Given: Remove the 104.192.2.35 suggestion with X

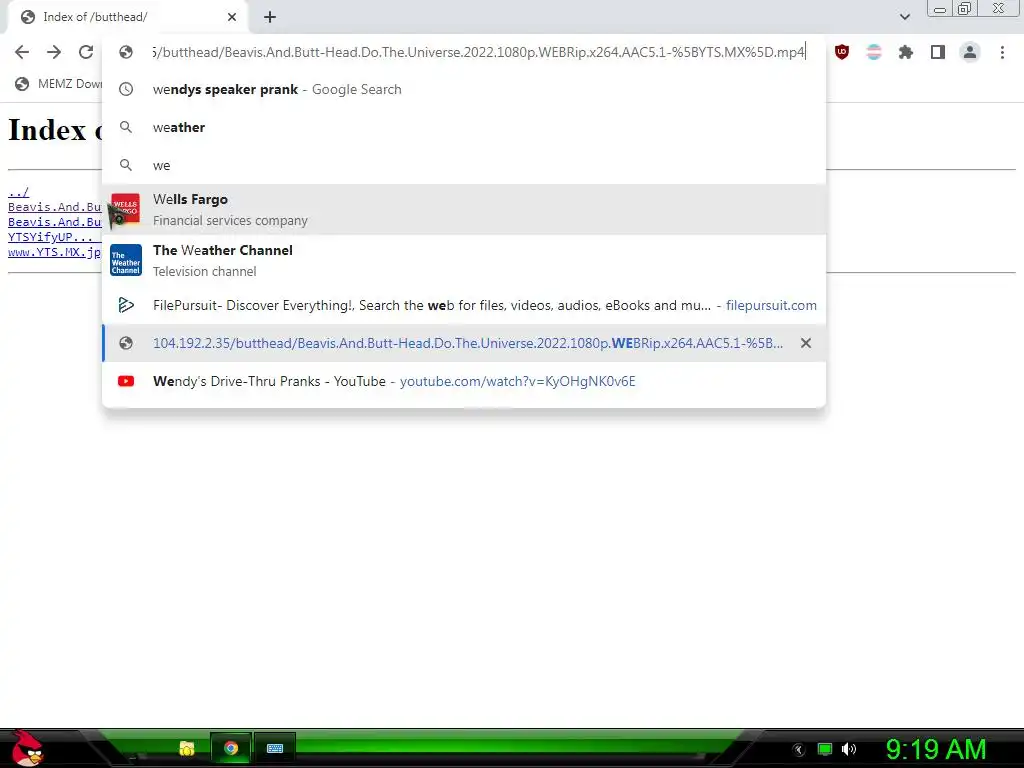Looking at the screenshot, I should coord(806,343).
